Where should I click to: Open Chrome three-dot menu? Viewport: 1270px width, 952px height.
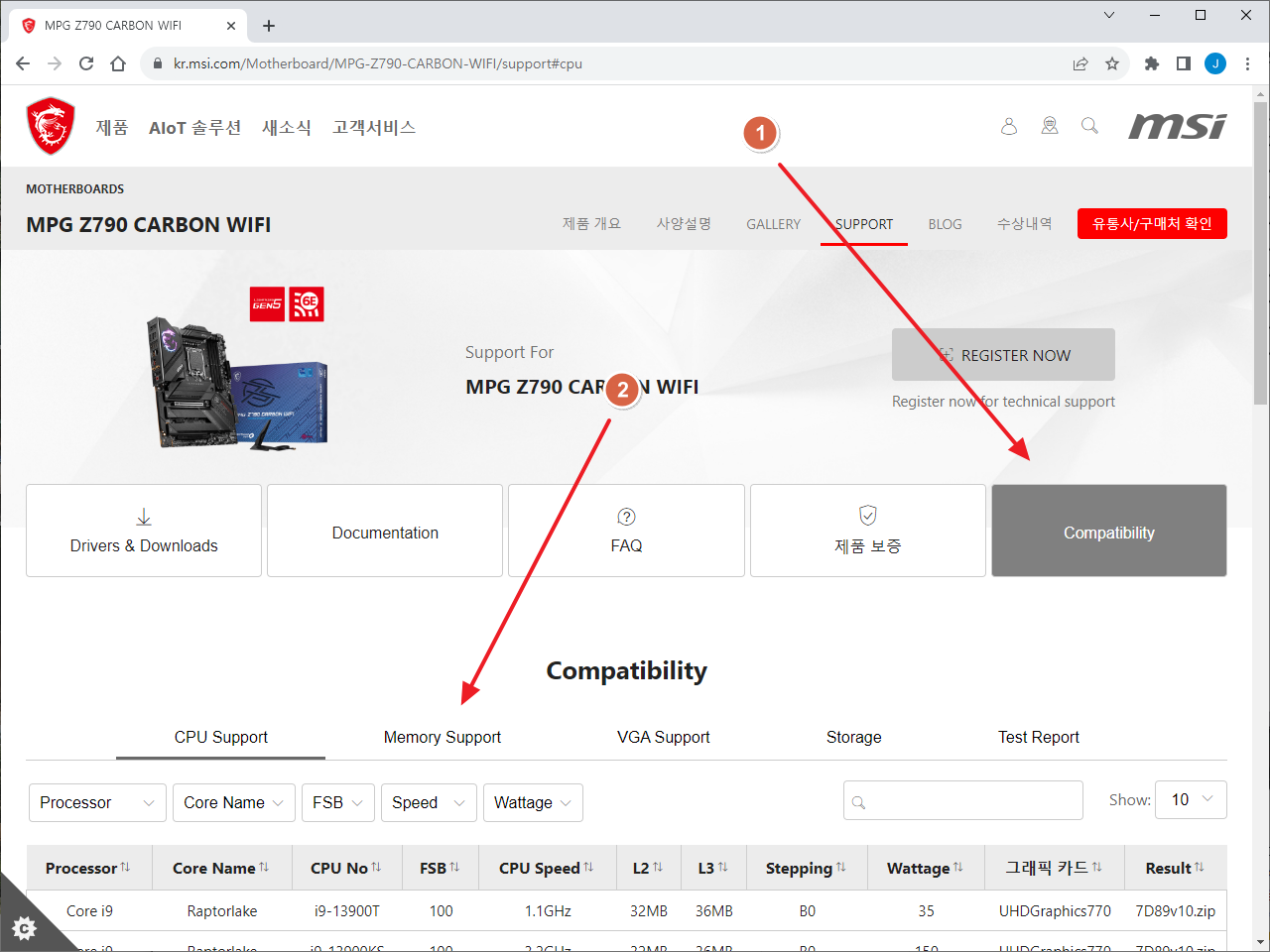pyautogui.click(x=1247, y=63)
